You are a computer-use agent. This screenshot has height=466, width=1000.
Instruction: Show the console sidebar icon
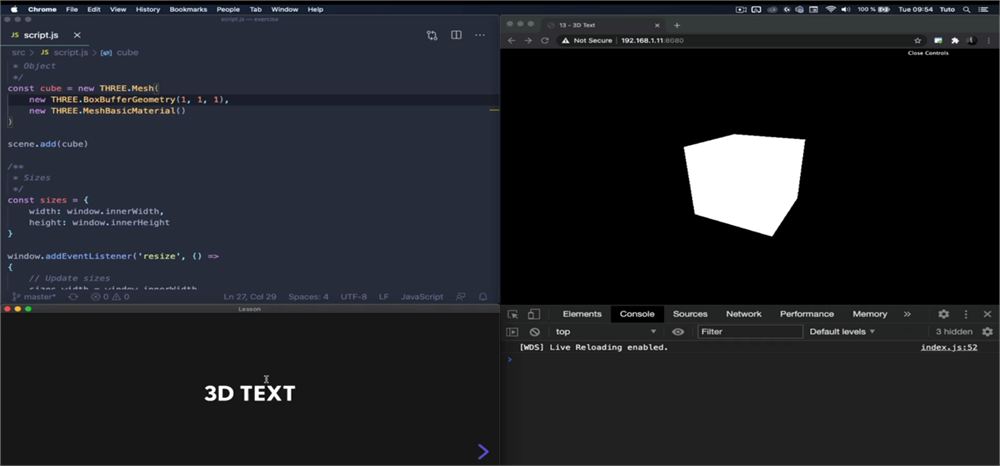click(512, 332)
